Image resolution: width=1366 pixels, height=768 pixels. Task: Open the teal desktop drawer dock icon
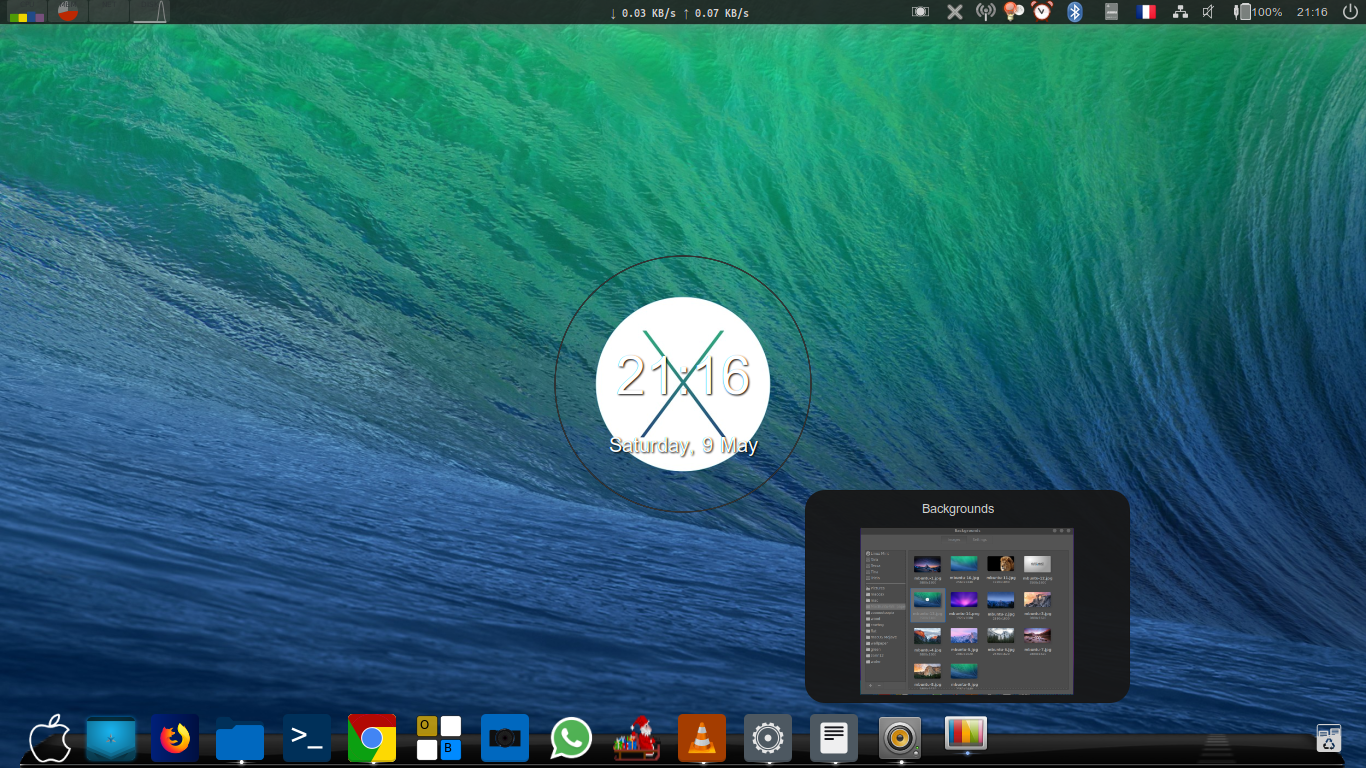[111, 739]
